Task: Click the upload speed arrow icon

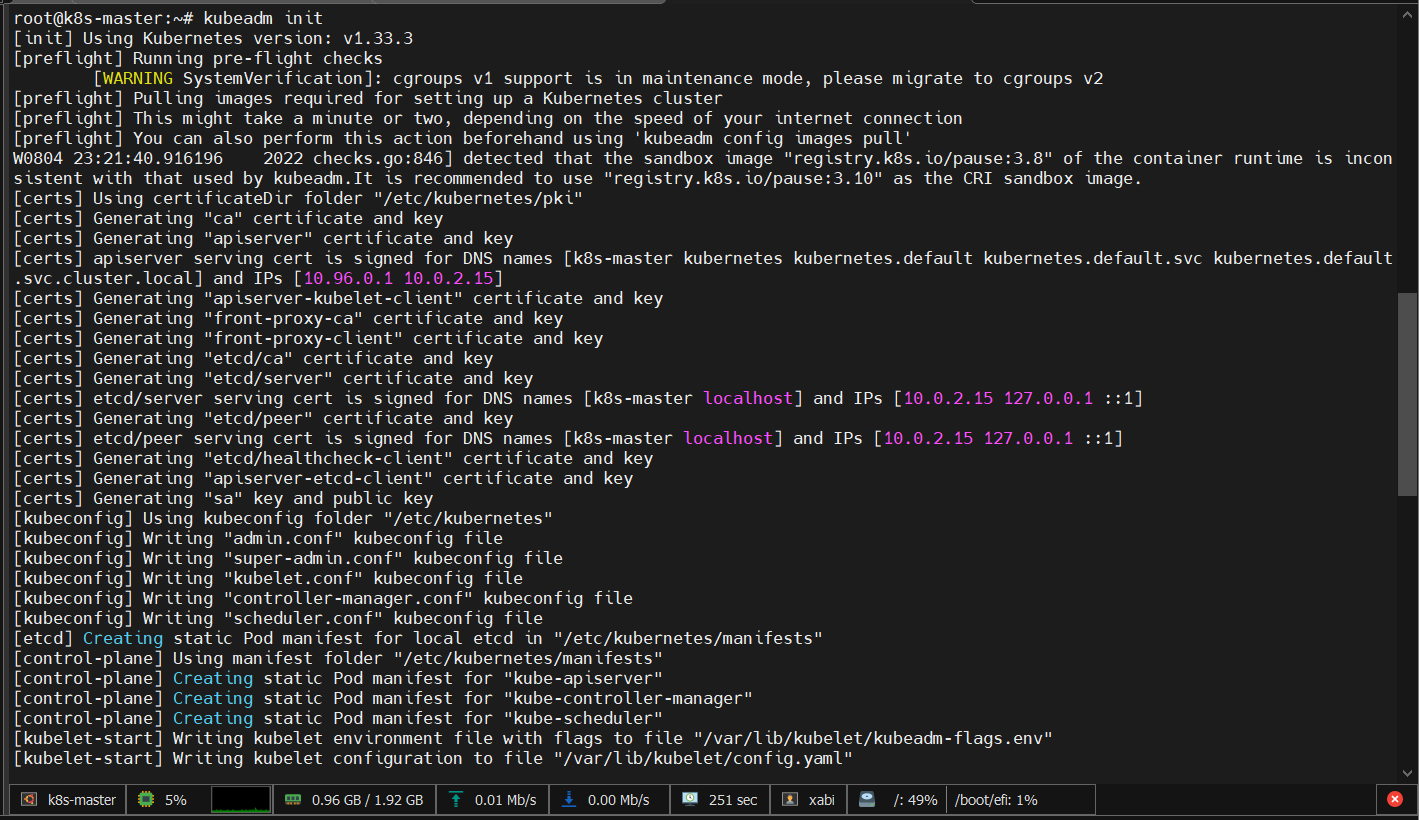Action: click(457, 800)
